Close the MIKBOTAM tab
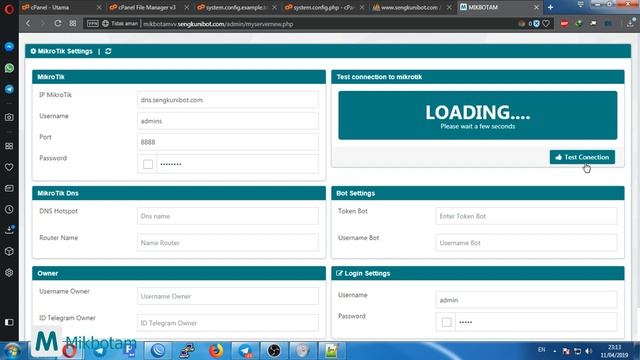The image size is (640, 360). coord(536,7)
